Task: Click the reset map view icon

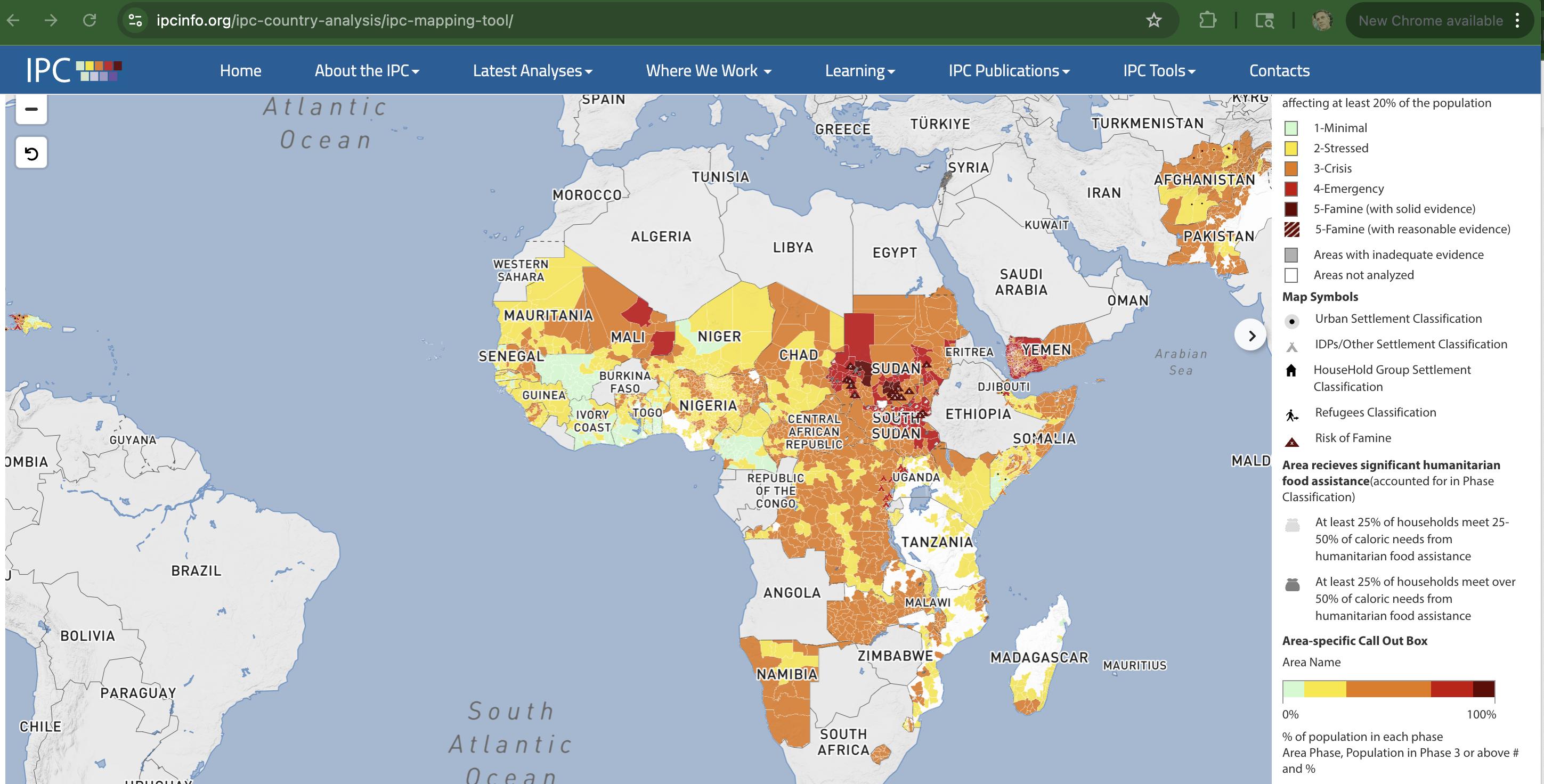Action: [31, 153]
